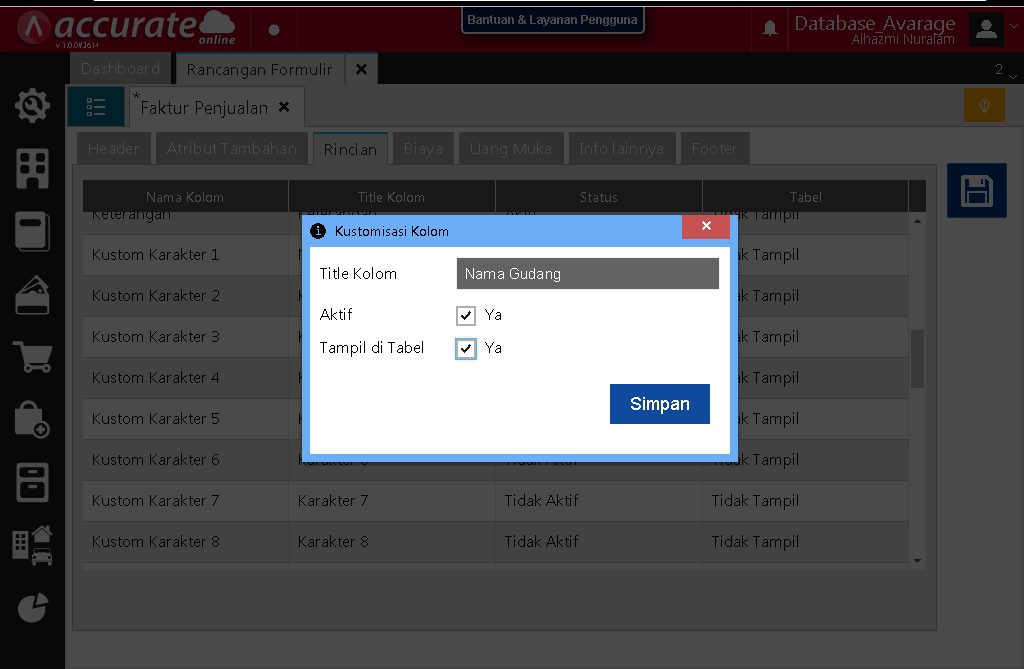Image resolution: width=1024 pixels, height=669 pixels.
Task: Open the purchase bag module icon
Action: point(33,420)
